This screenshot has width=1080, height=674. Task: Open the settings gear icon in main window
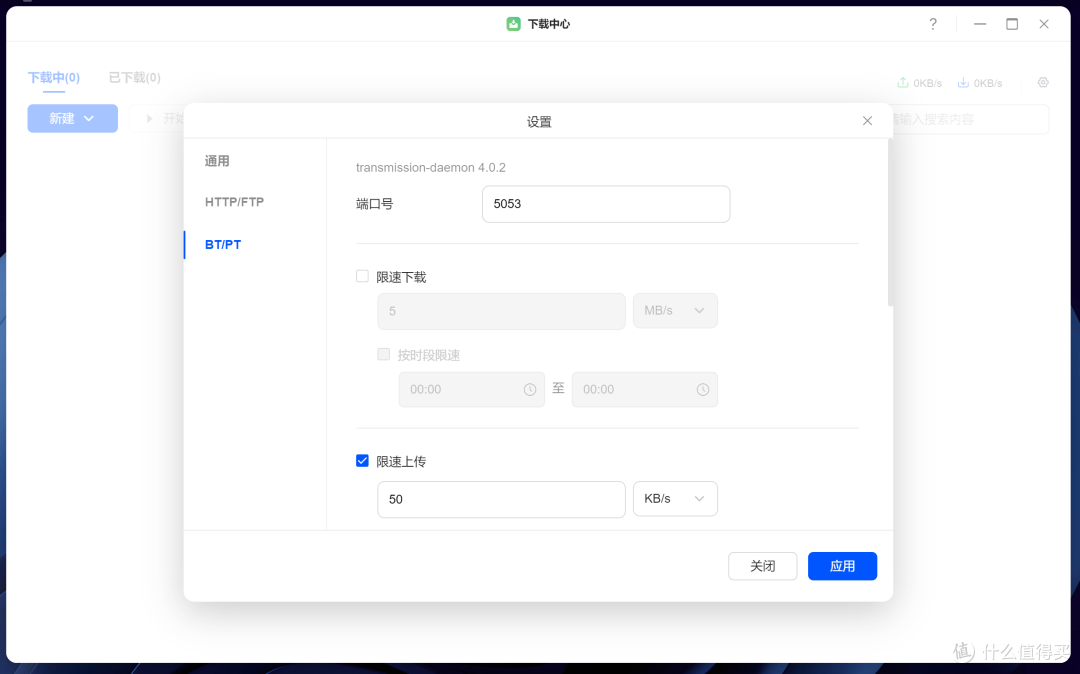coord(1043,83)
